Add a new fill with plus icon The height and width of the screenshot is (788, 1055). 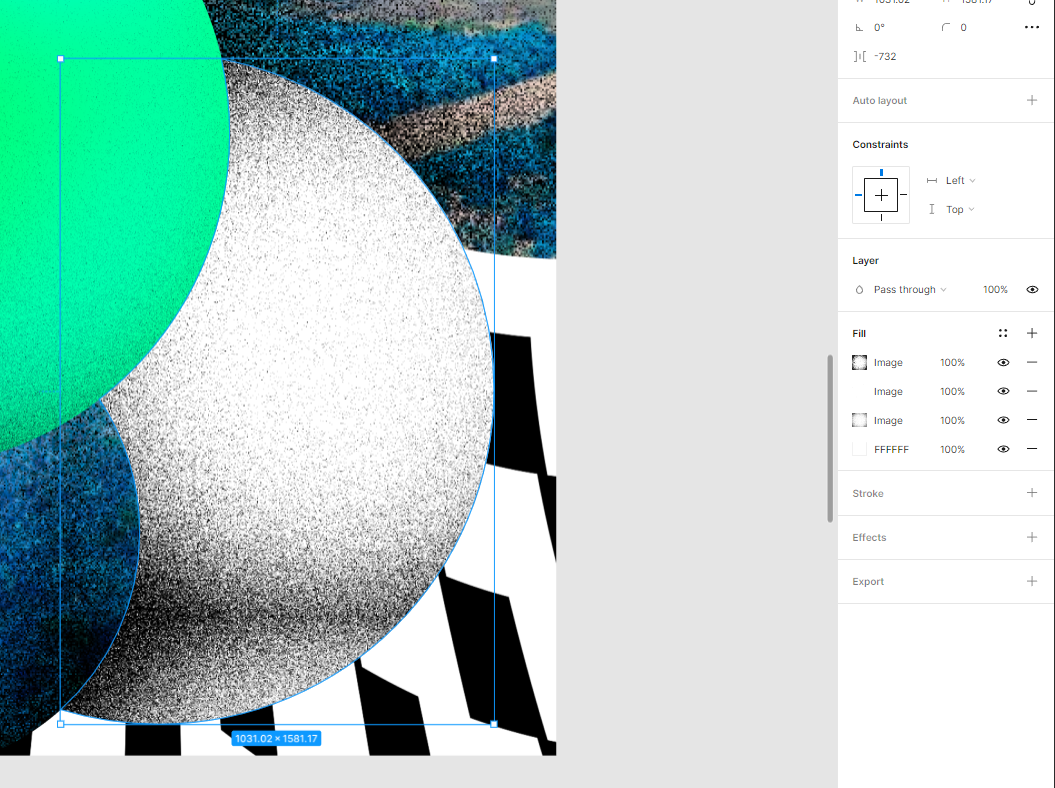pyautogui.click(x=1031, y=333)
